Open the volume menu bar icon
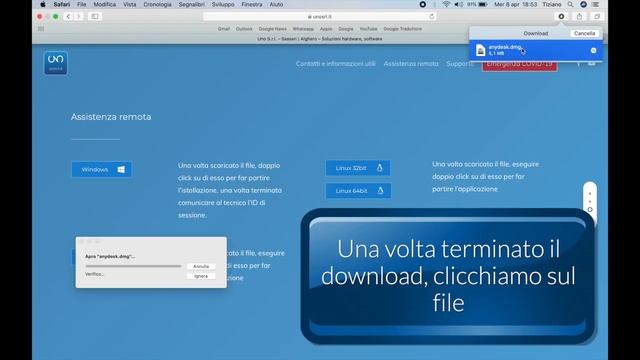Screen dimensions: 640x360 (x=458, y=4)
